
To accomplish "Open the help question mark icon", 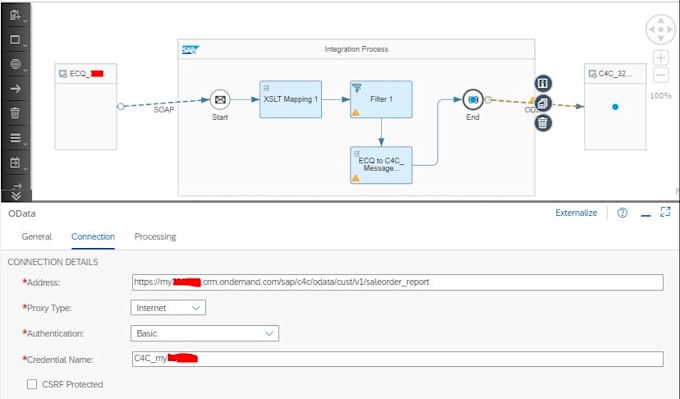I will click(622, 213).
